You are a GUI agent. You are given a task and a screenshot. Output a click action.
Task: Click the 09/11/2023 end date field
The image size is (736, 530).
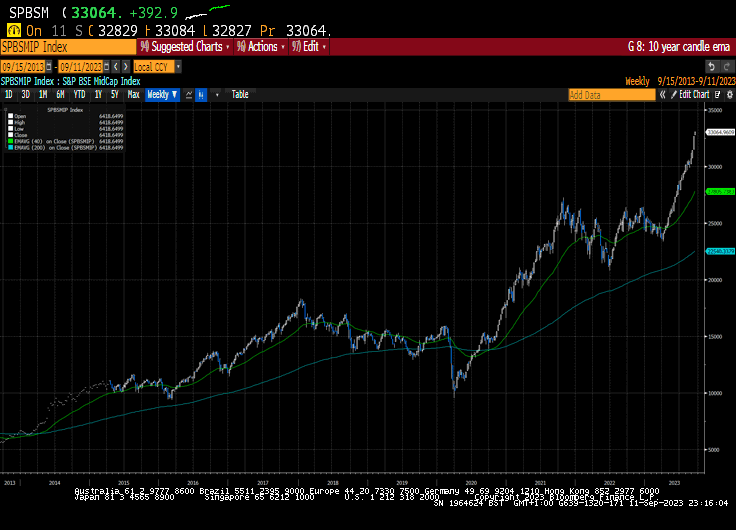tap(81, 67)
